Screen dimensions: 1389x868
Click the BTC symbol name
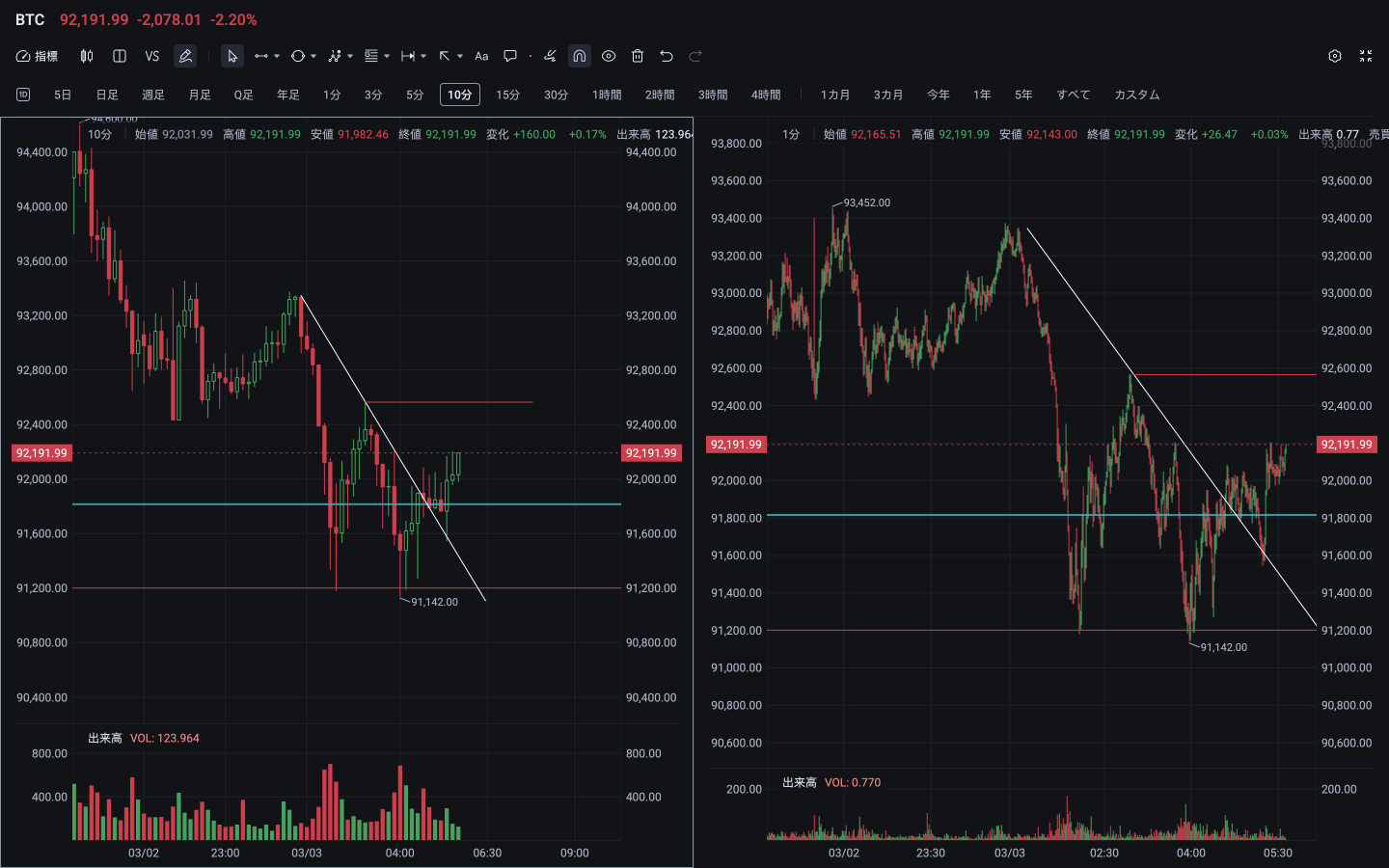(30, 19)
